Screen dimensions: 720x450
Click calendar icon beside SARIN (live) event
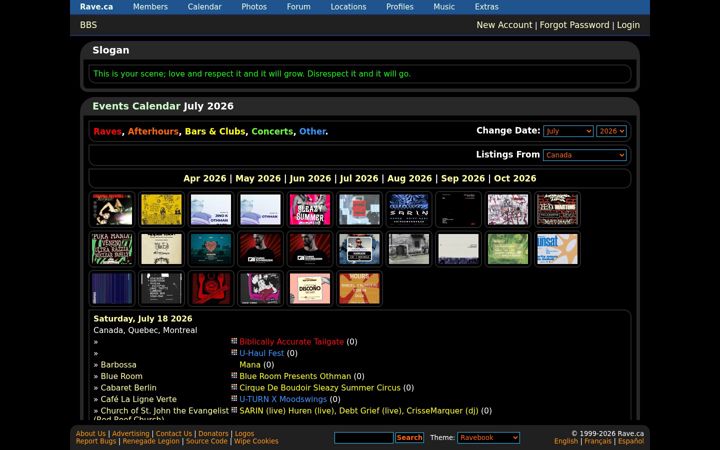click(x=234, y=410)
